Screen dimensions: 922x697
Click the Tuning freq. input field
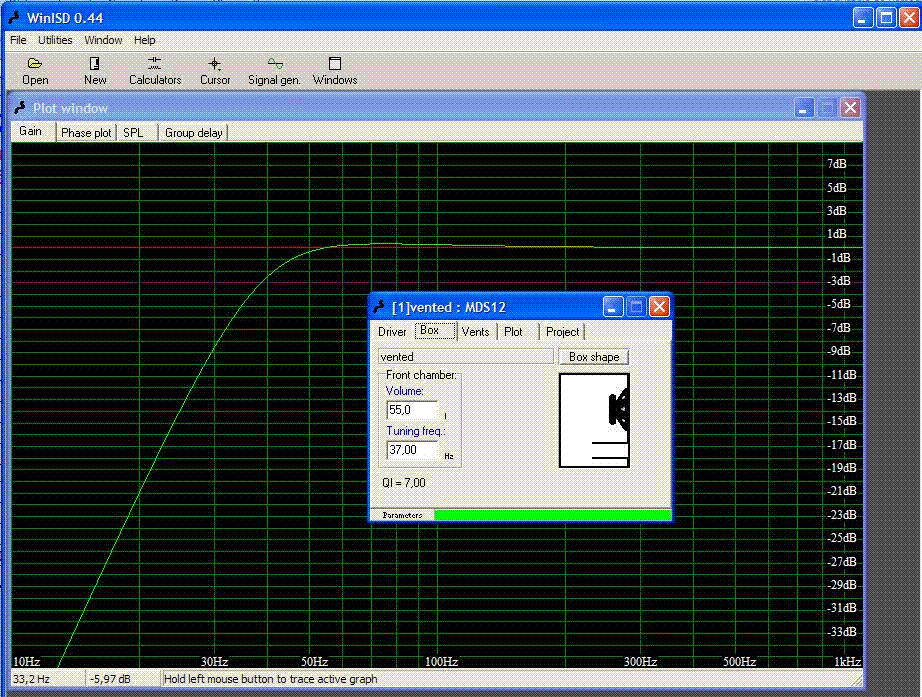click(x=412, y=450)
